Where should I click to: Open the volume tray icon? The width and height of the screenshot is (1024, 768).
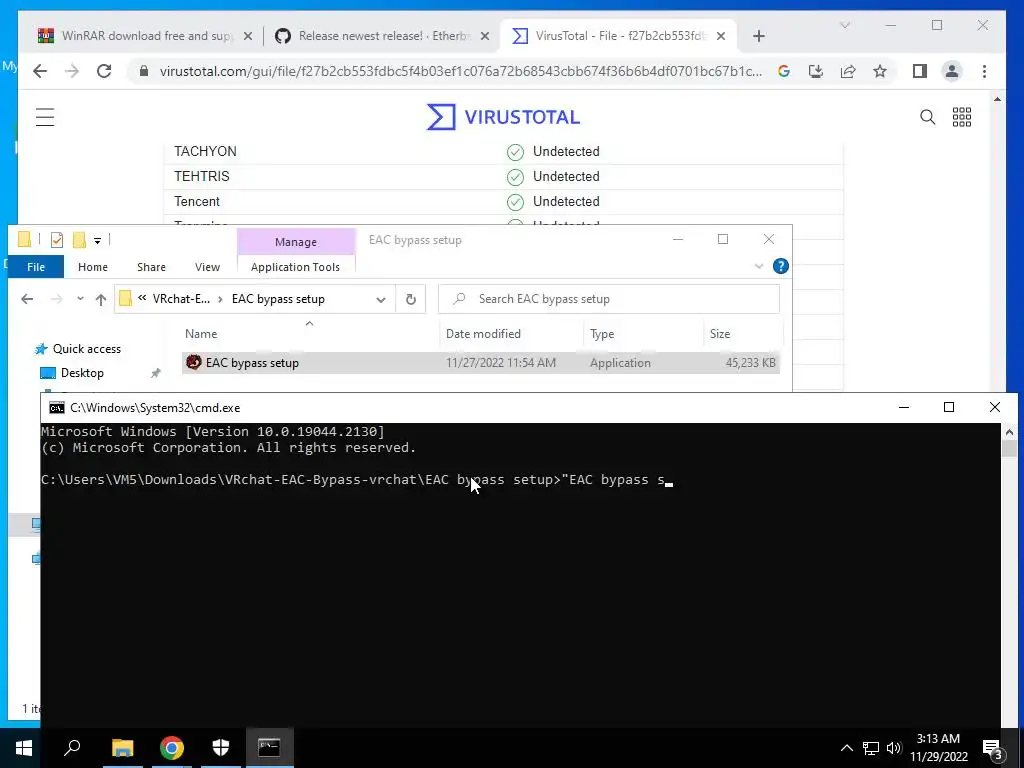point(894,748)
